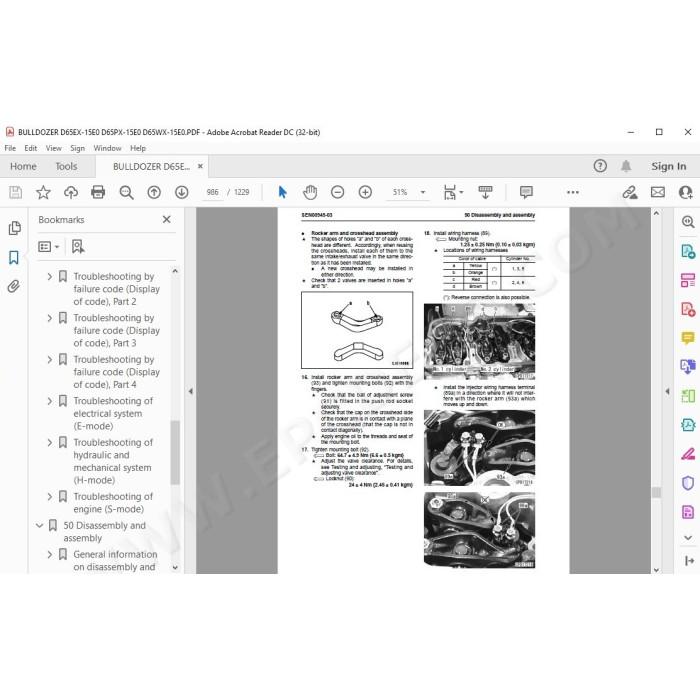The height and width of the screenshot is (700, 700).
Task: Click the document vertical scrollbar thumb
Action: (656, 492)
